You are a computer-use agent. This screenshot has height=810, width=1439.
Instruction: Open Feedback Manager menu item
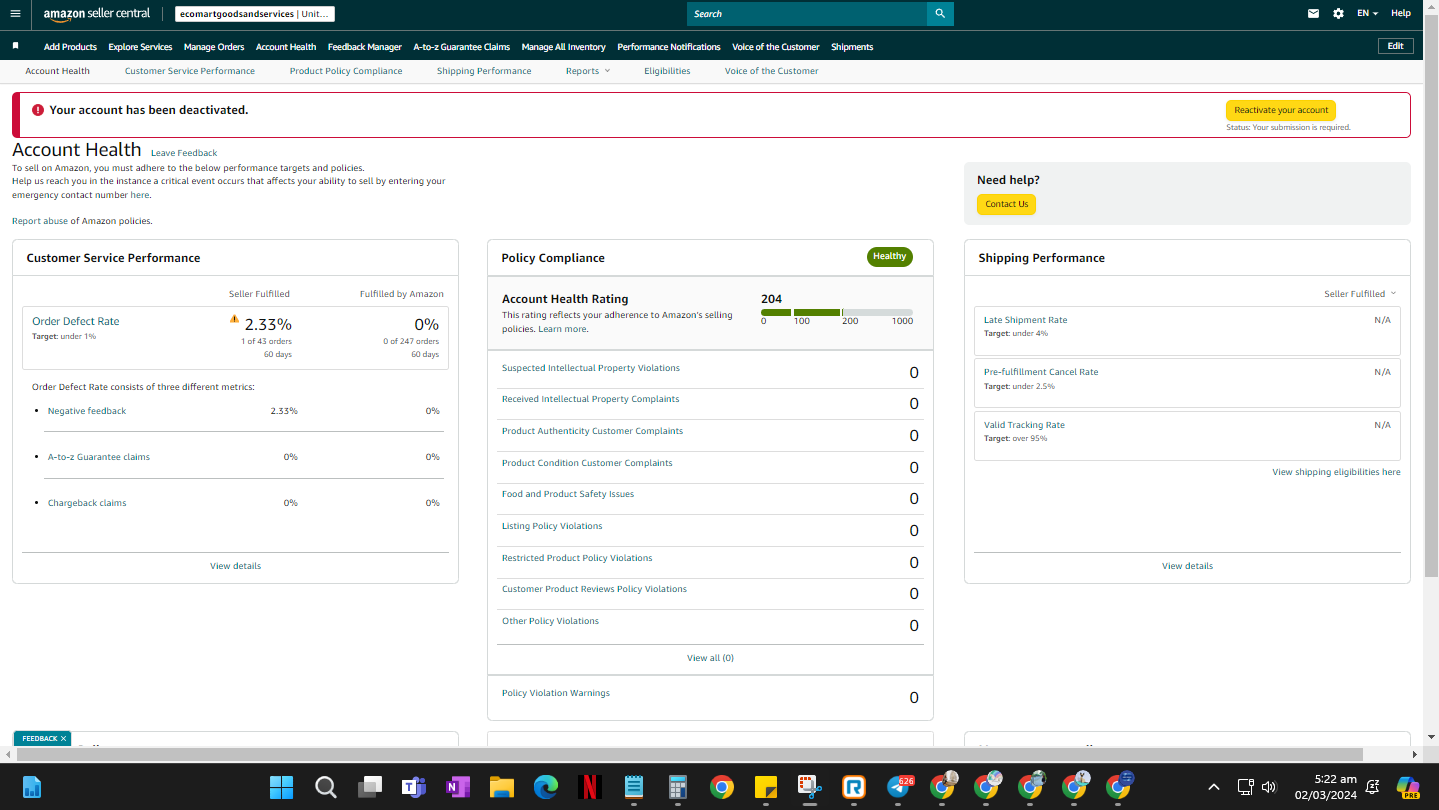(365, 47)
